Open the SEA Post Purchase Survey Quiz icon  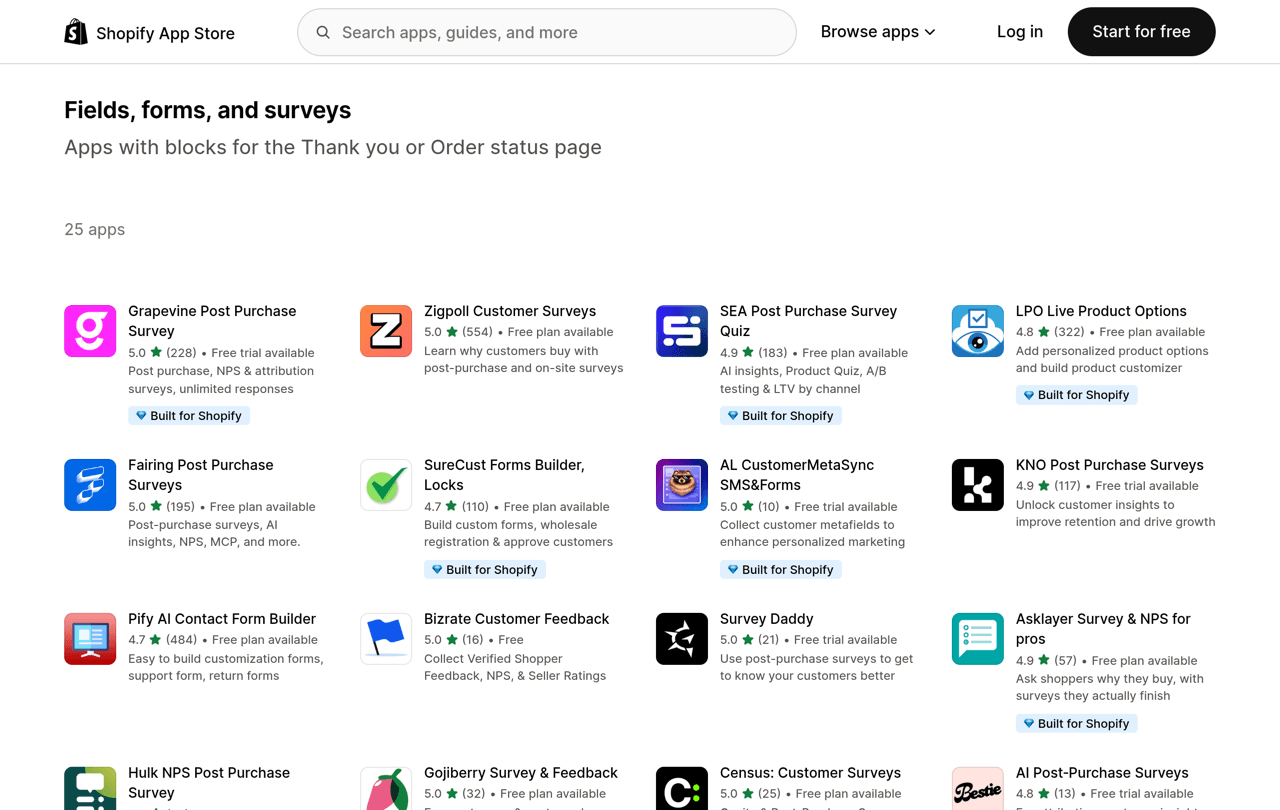point(682,331)
